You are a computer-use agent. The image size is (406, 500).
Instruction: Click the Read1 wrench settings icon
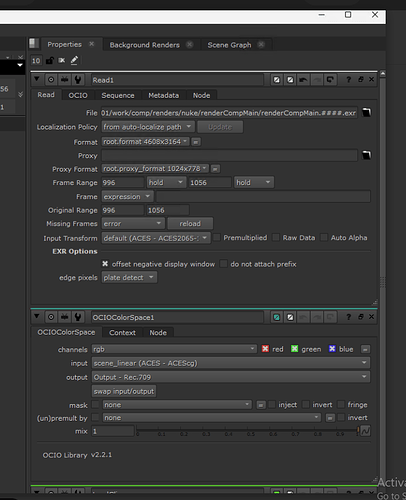(x=78, y=80)
